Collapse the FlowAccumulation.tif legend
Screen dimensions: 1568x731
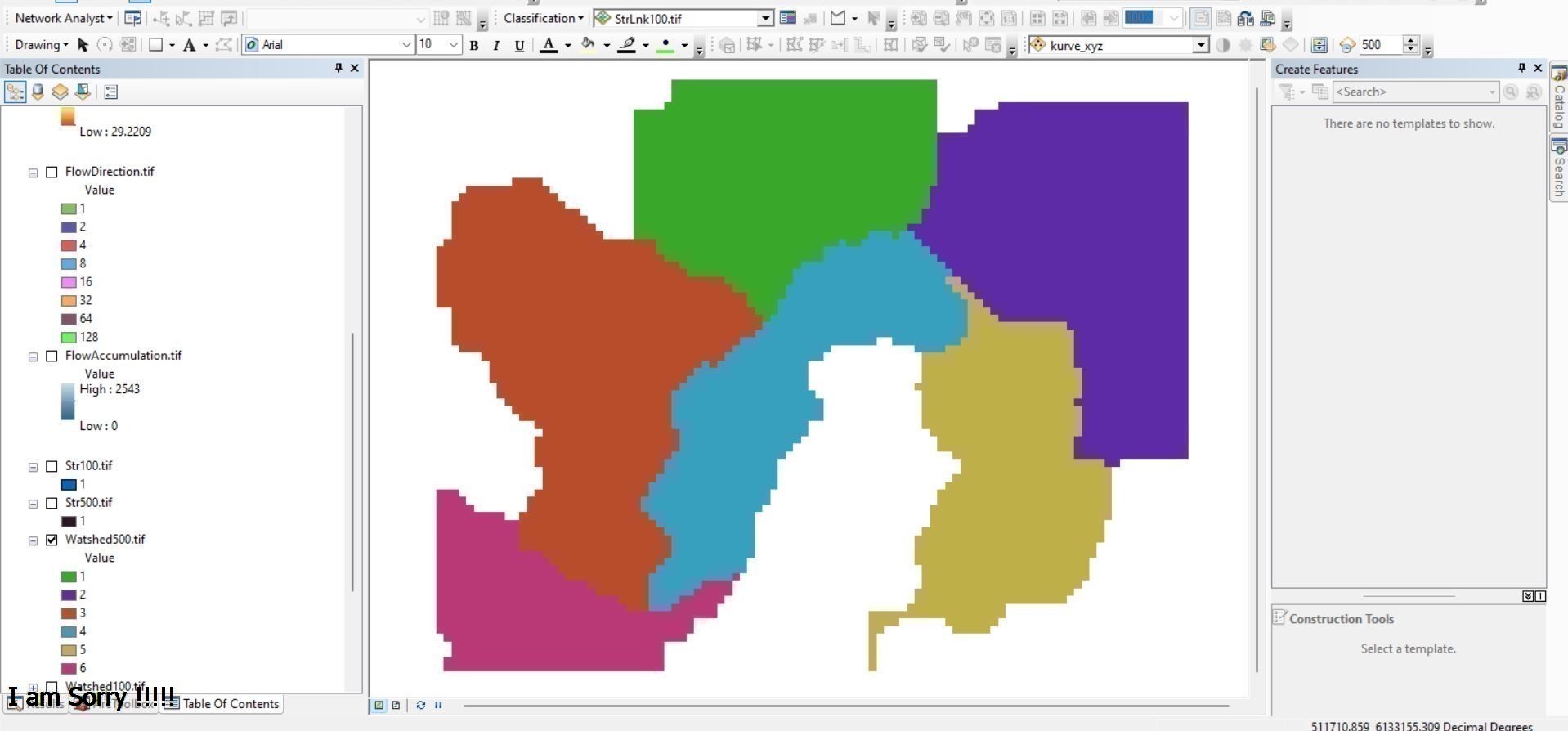coord(34,357)
